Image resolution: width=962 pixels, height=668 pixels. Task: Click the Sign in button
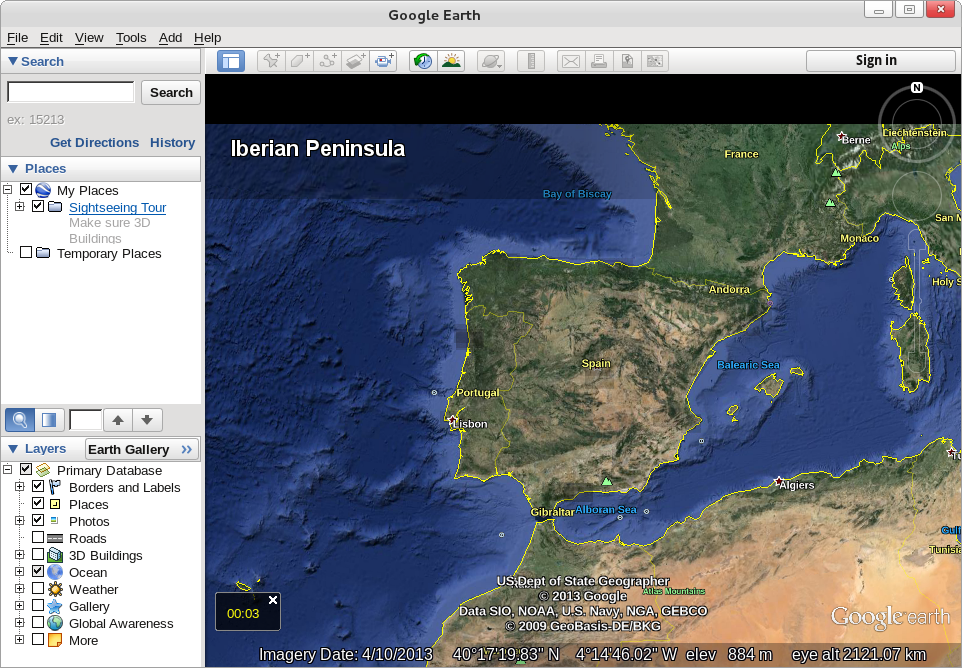[876, 60]
